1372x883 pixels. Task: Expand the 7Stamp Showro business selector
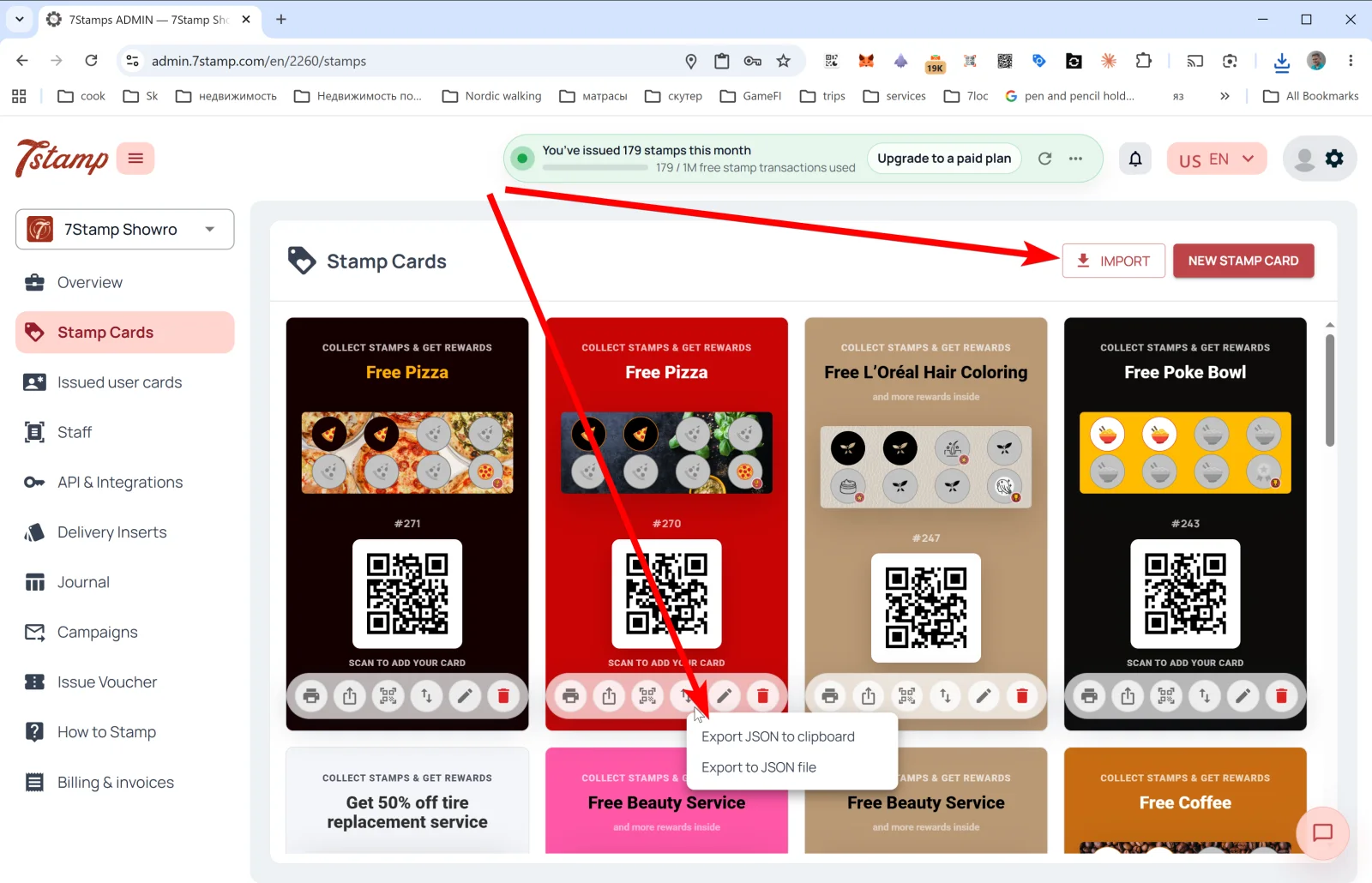(125, 230)
